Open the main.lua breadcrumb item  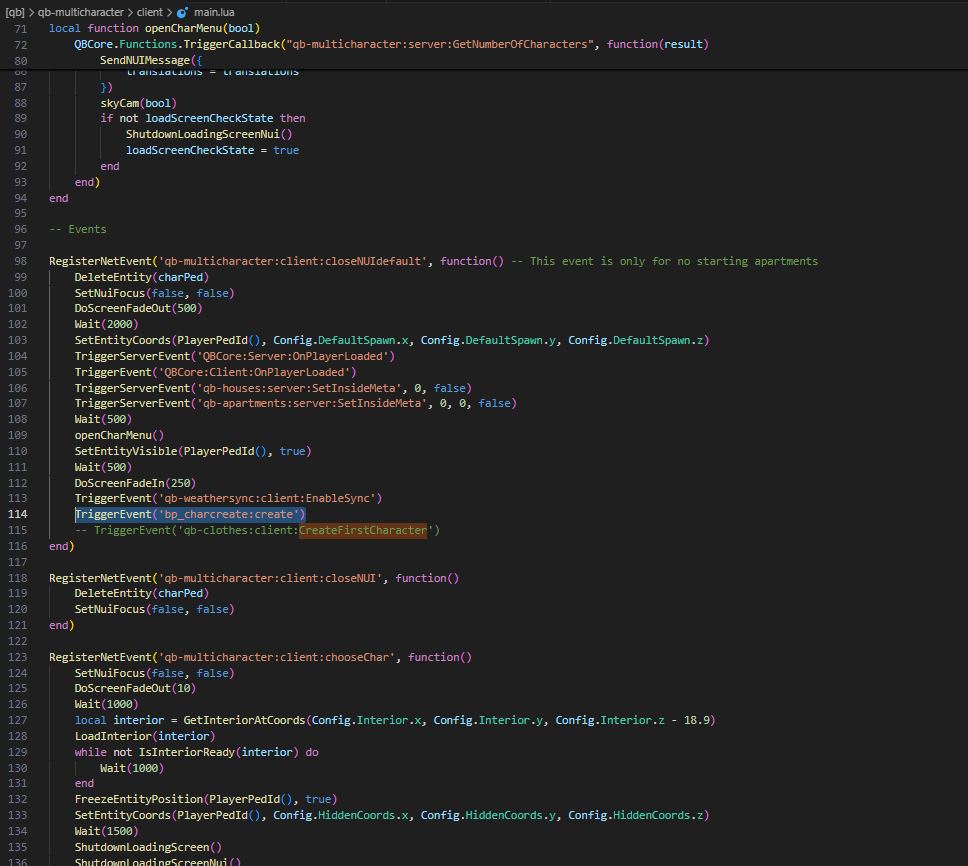(x=213, y=12)
